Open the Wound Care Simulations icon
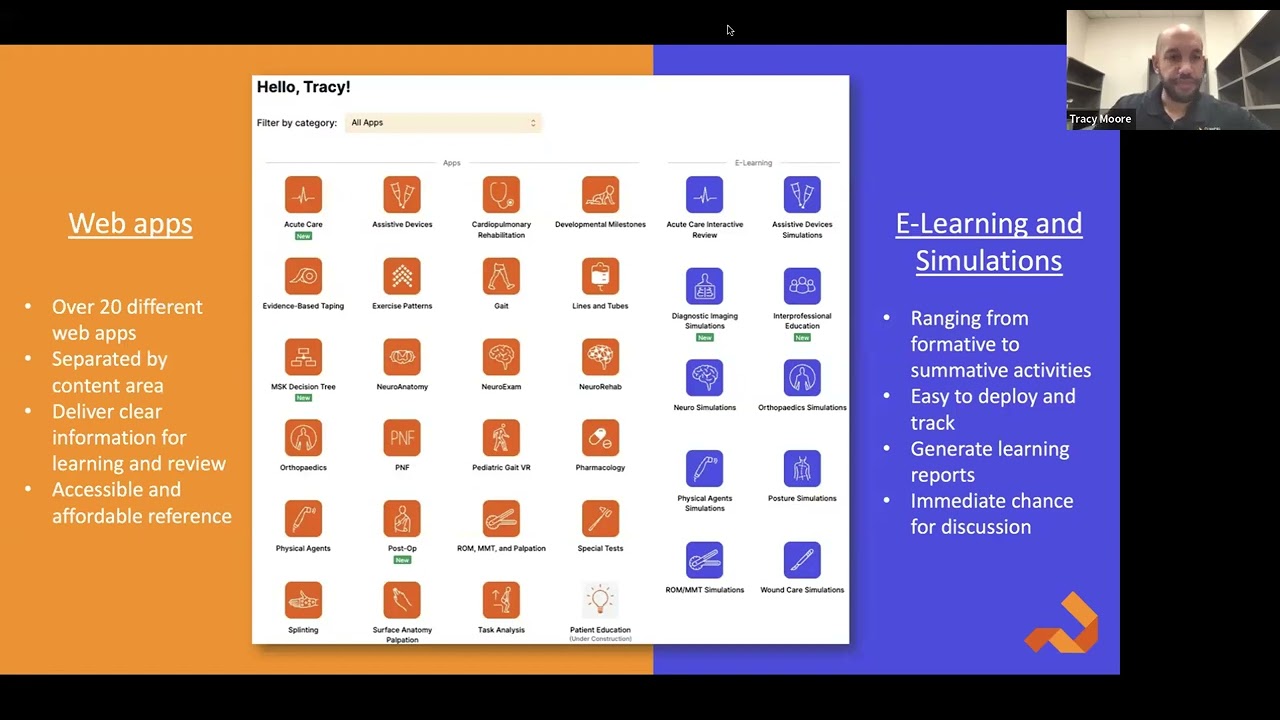 (802, 561)
